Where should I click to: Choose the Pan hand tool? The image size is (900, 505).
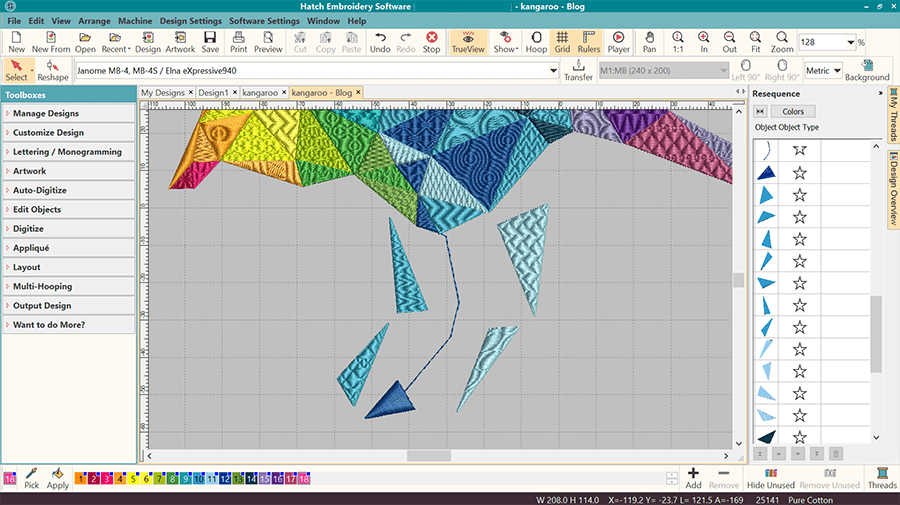coord(650,41)
